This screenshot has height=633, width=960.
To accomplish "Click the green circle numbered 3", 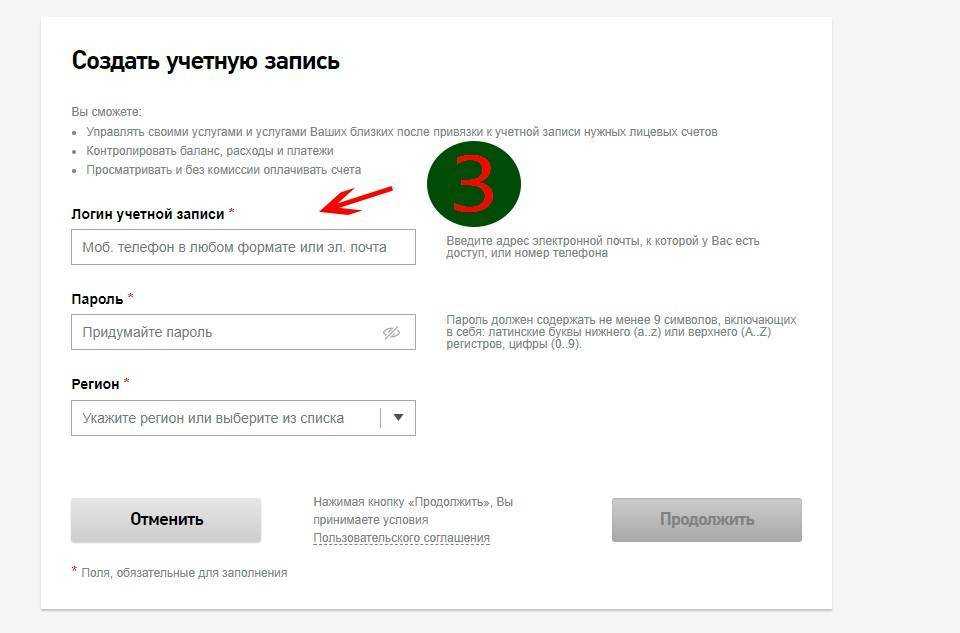I will pos(474,184).
